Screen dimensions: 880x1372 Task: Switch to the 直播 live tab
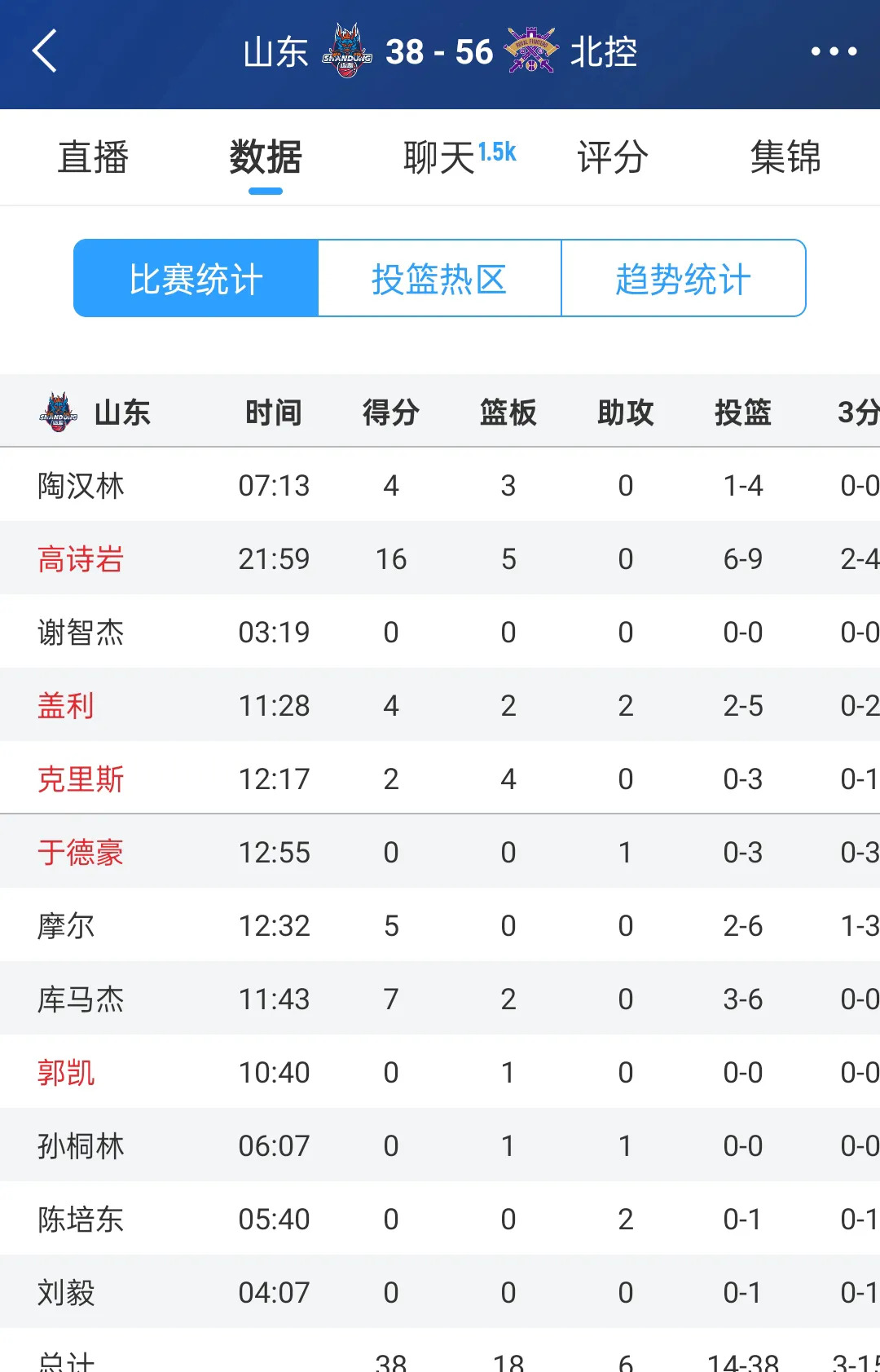click(x=92, y=157)
